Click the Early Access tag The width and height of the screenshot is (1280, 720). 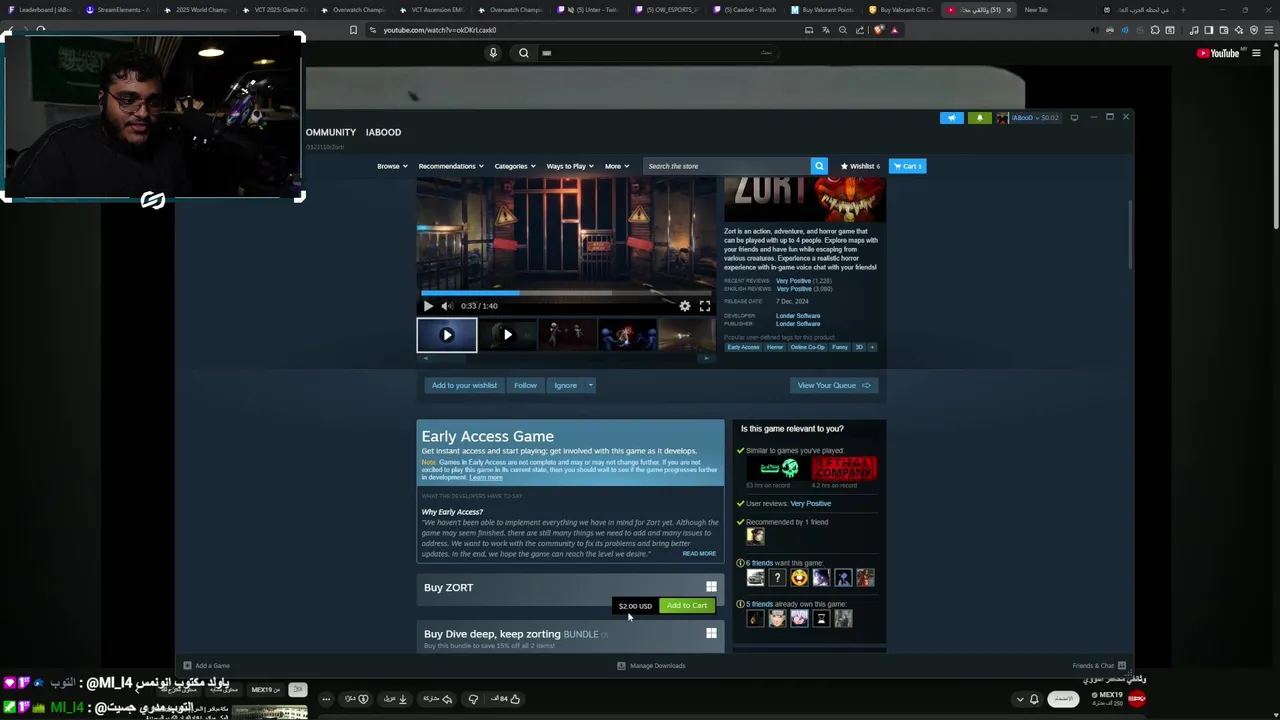click(743, 347)
